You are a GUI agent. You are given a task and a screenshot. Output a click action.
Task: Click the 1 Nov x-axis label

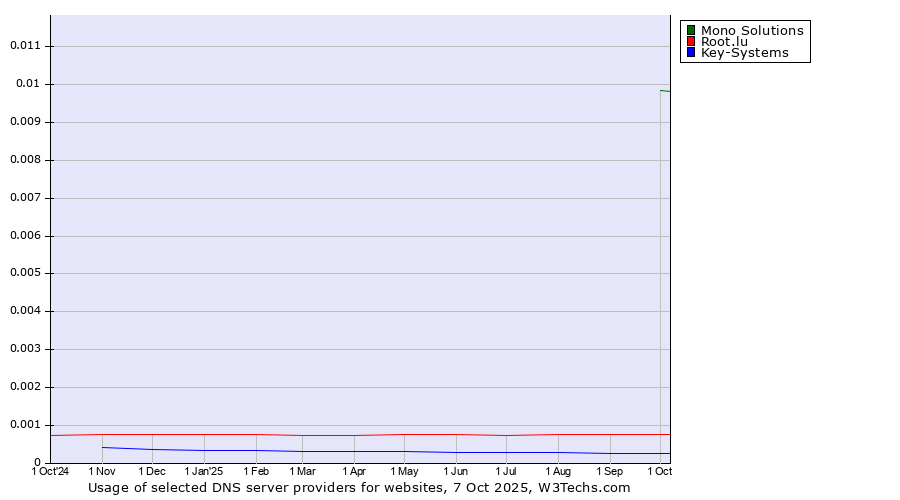(102, 471)
